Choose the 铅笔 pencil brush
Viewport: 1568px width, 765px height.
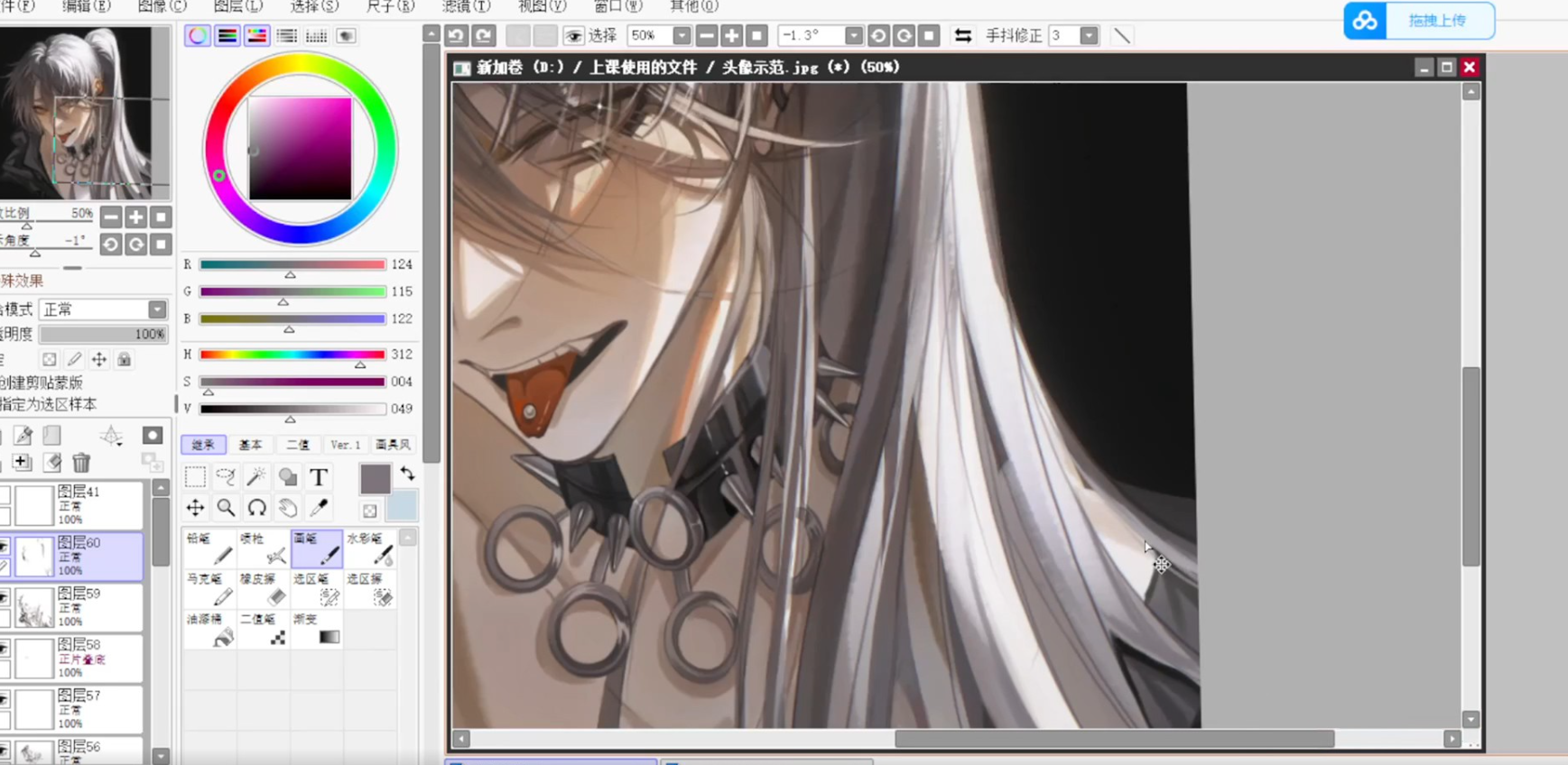click(209, 548)
